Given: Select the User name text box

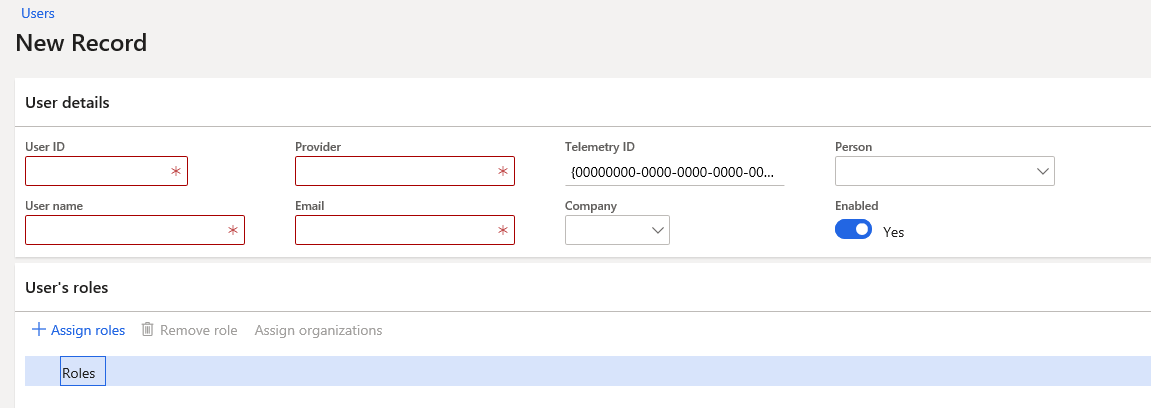Looking at the screenshot, I should [125, 231].
